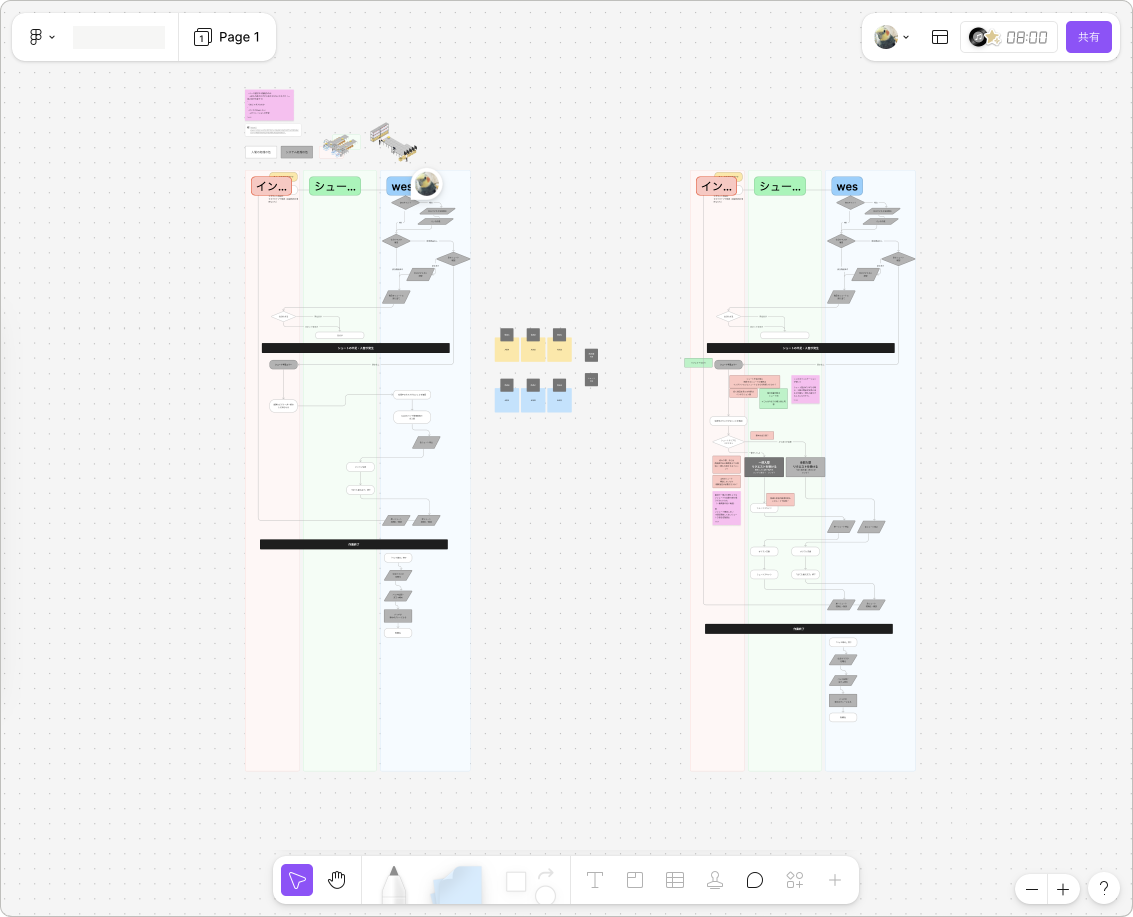Zoom out with the minus button
1133x917 pixels.
click(x=1031, y=889)
